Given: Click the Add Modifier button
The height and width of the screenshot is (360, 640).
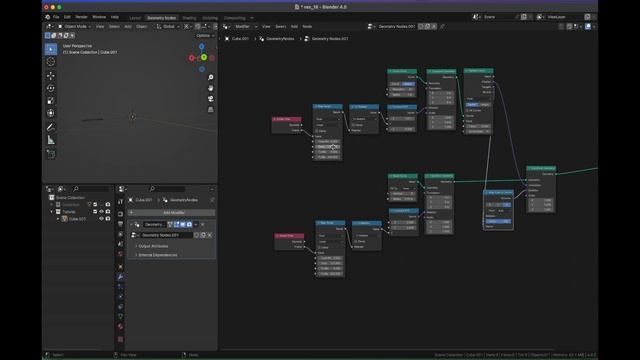Looking at the screenshot, I should coord(172,213).
